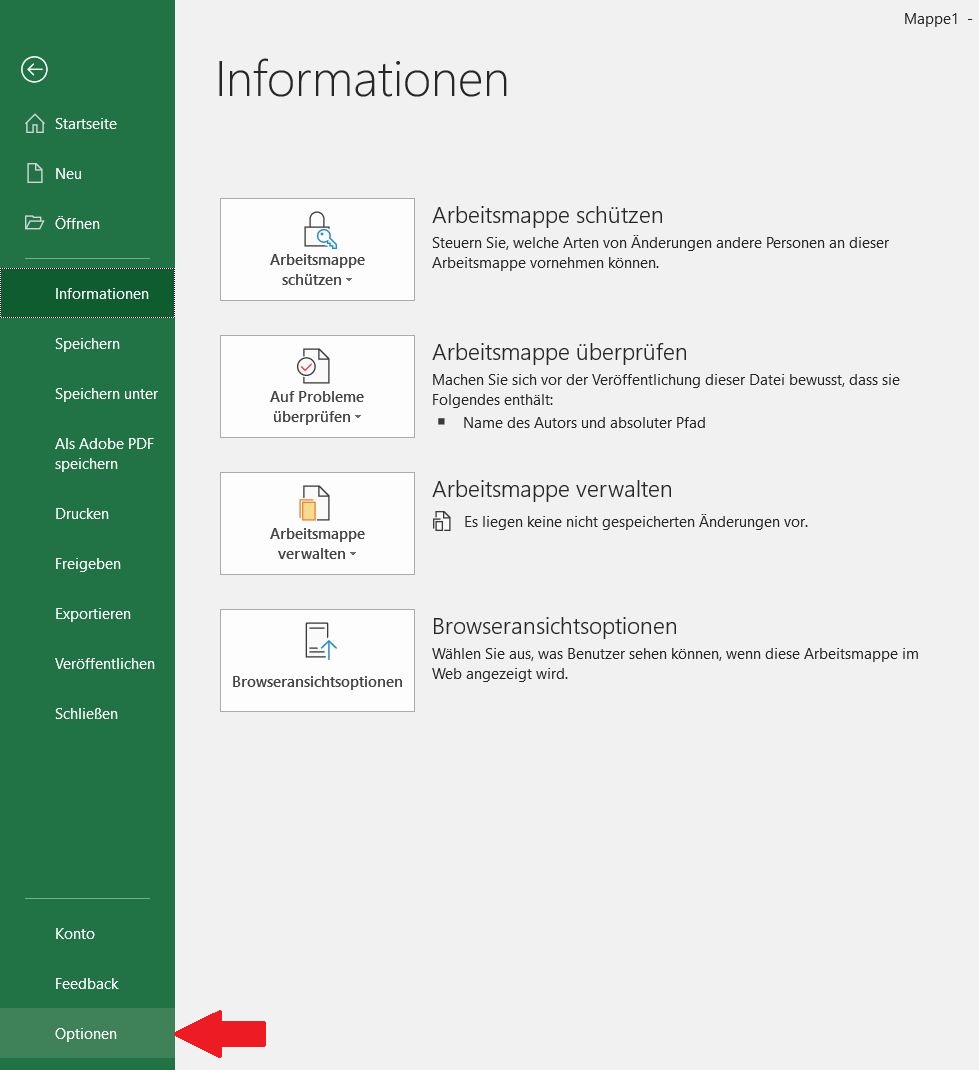Open the Drucken page
This screenshot has height=1070, width=979.
82,514
